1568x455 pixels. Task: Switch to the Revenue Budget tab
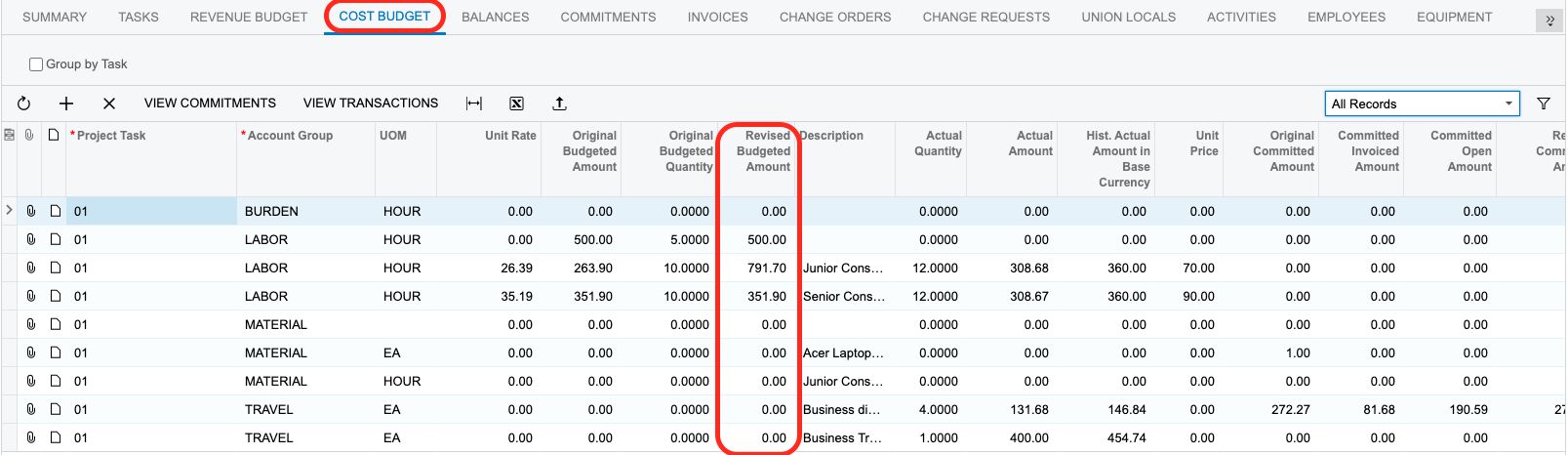click(249, 17)
